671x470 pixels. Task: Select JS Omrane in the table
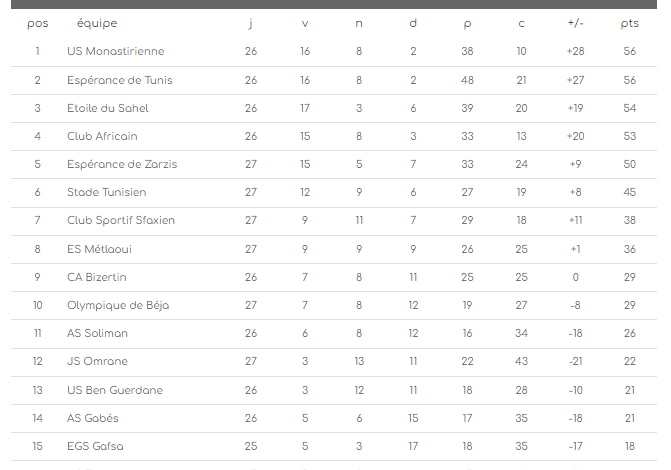[97, 361]
